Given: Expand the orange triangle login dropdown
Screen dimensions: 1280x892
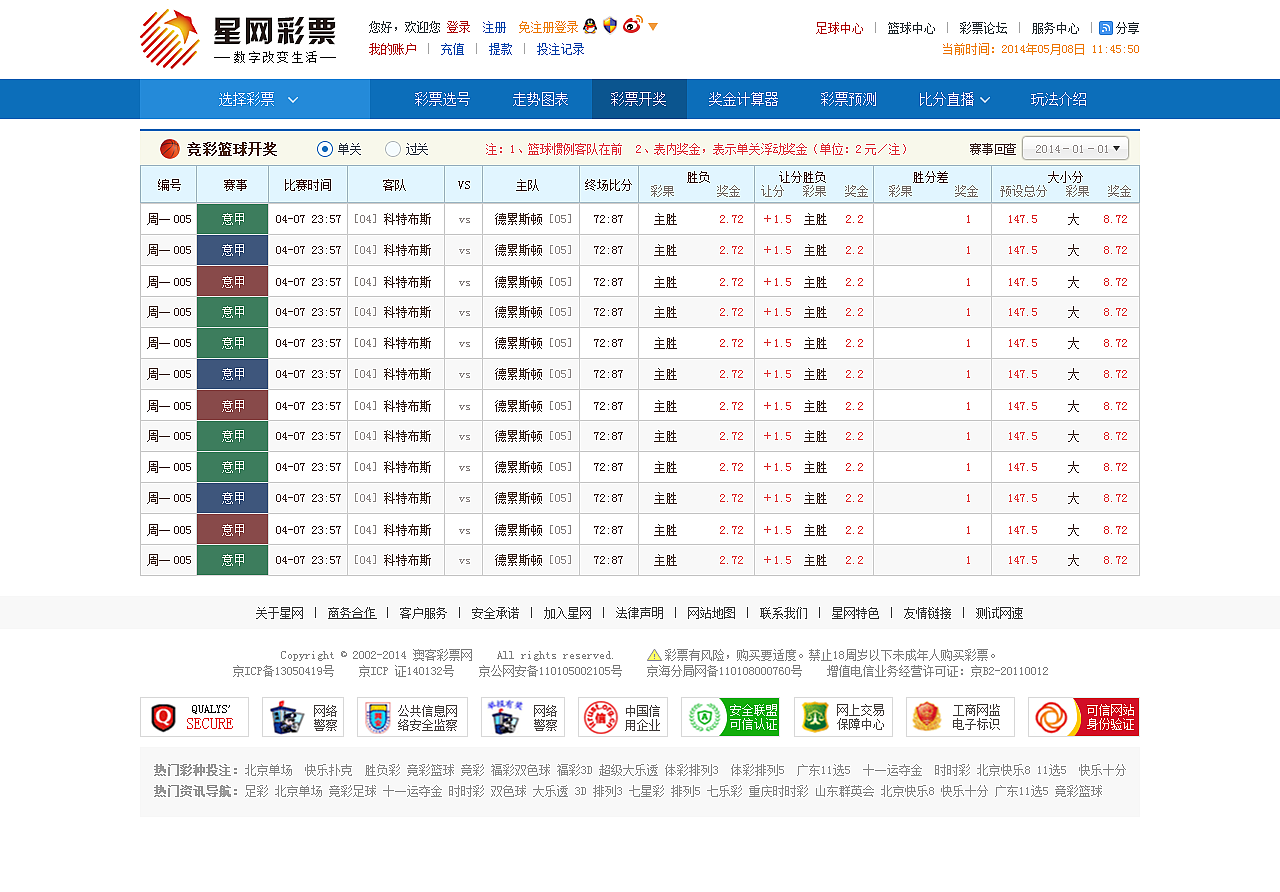Looking at the screenshot, I should (x=652, y=28).
